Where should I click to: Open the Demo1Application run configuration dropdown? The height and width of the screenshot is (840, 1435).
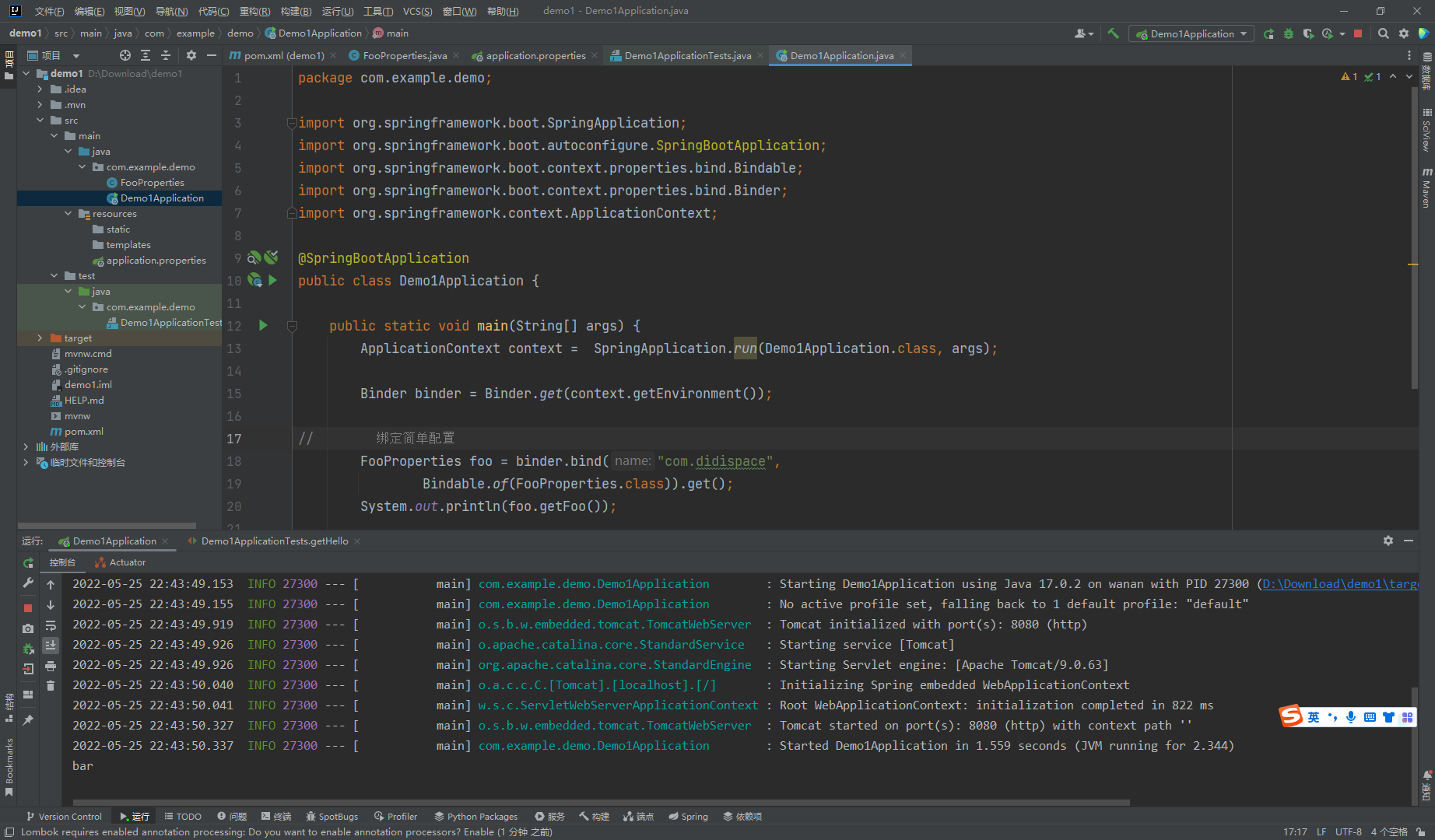pyautogui.click(x=1191, y=33)
